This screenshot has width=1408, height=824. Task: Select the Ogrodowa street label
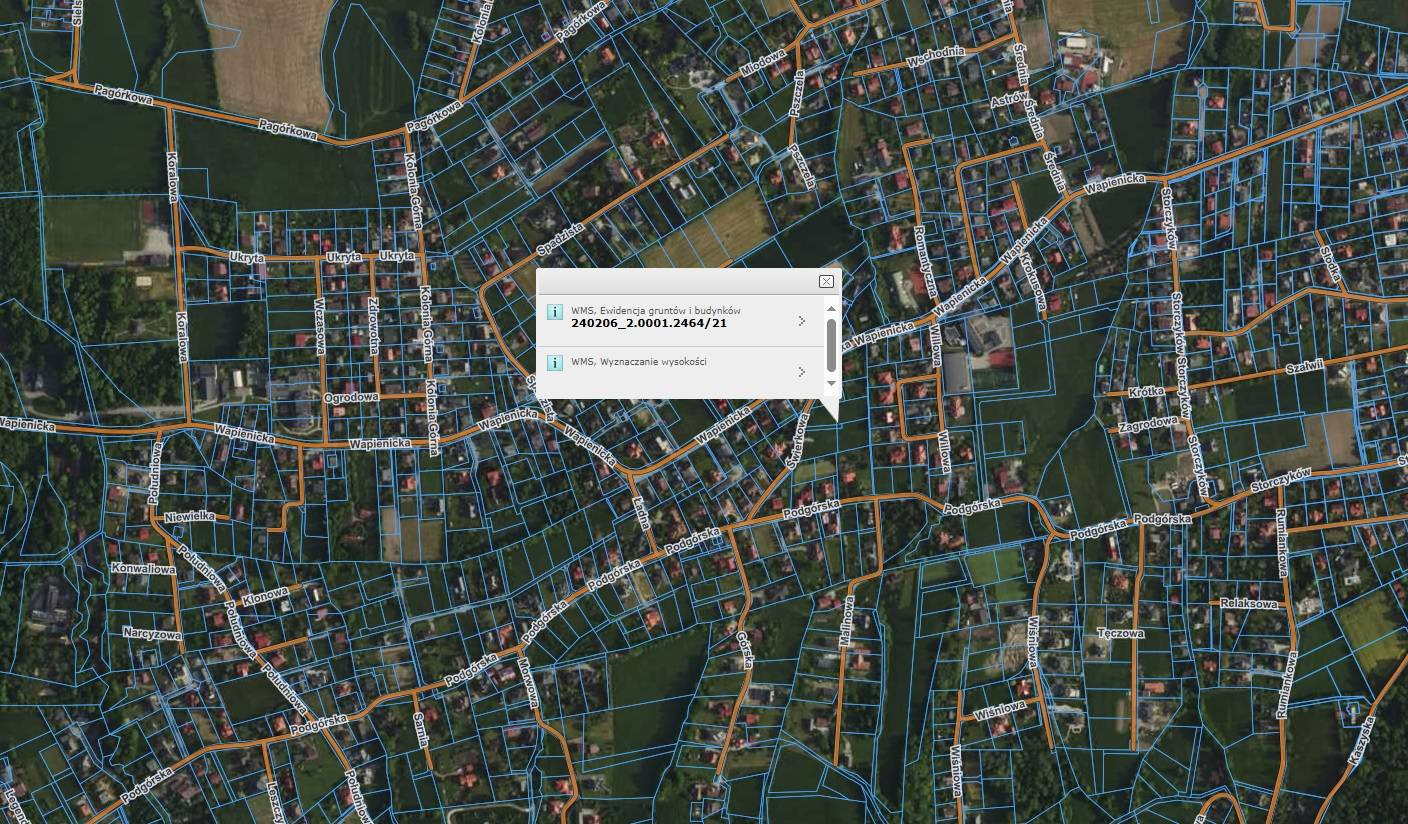[351, 397]
